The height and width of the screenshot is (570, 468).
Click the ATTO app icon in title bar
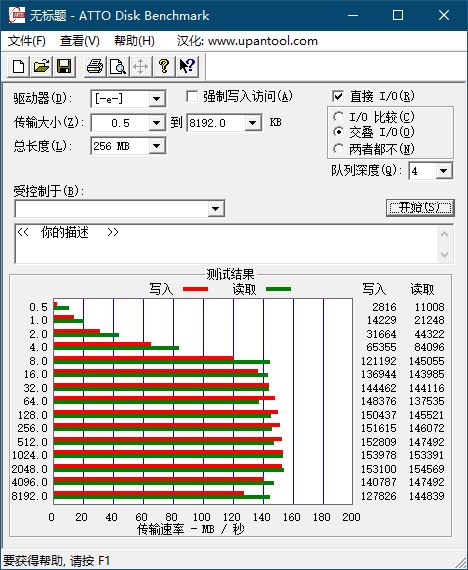pos(17,15)
